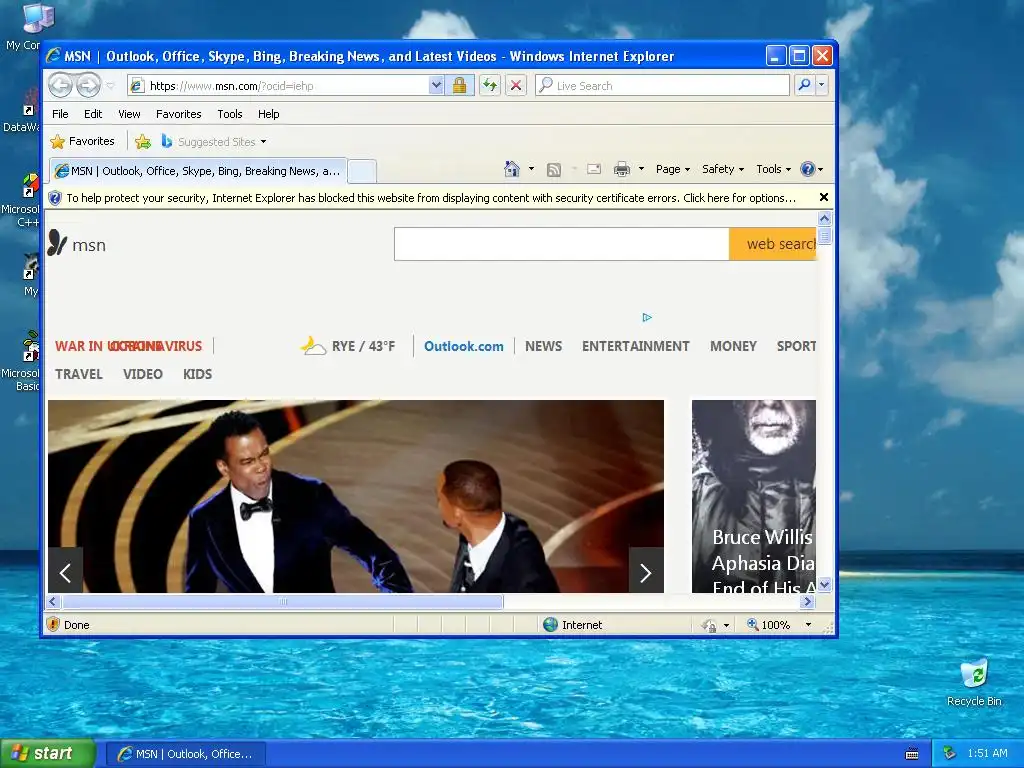Click the RYE weather icon
1024x768 pixels.
click(x=313, y=345)
